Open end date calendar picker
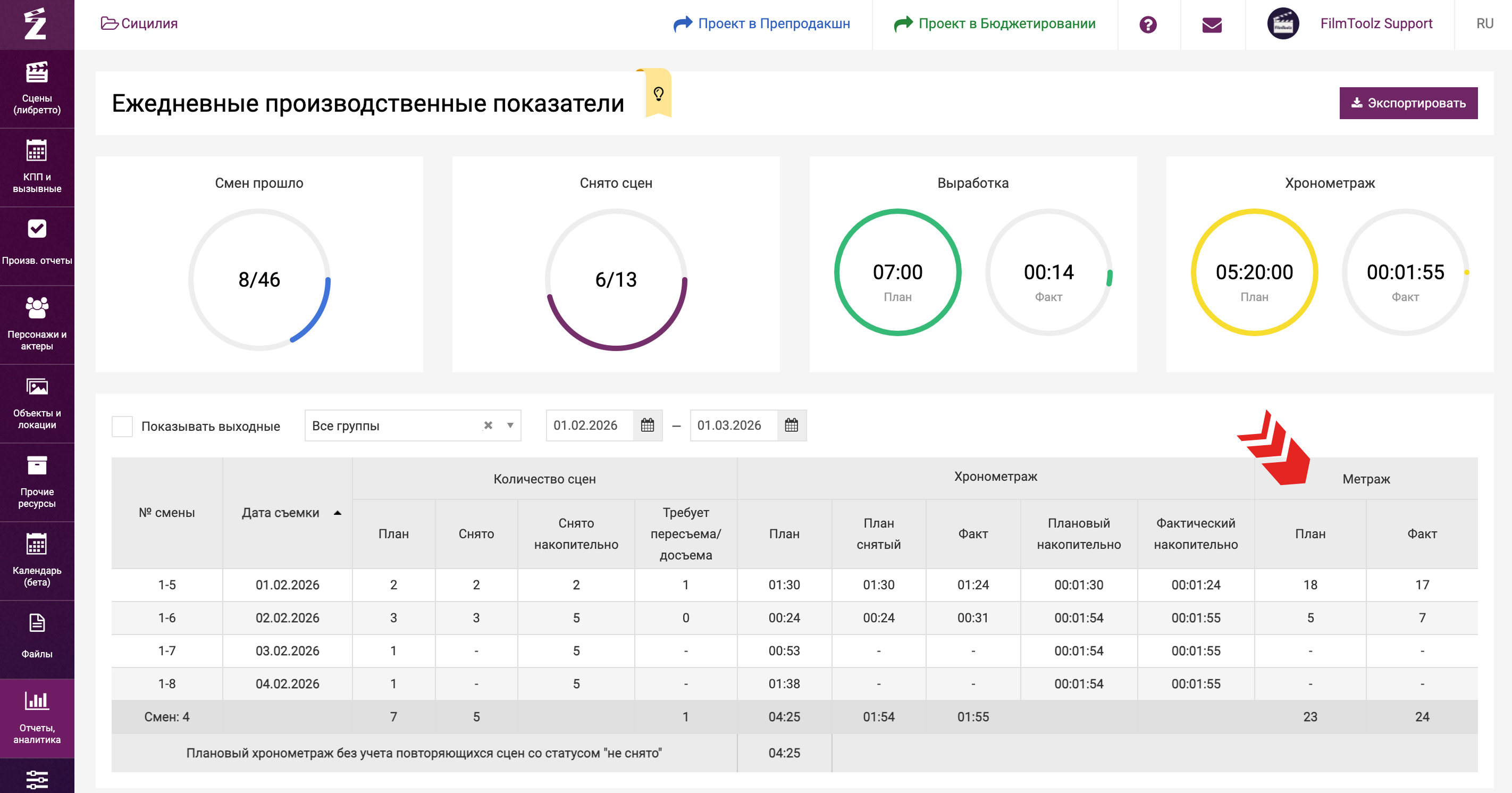 [x=791, y=425]
